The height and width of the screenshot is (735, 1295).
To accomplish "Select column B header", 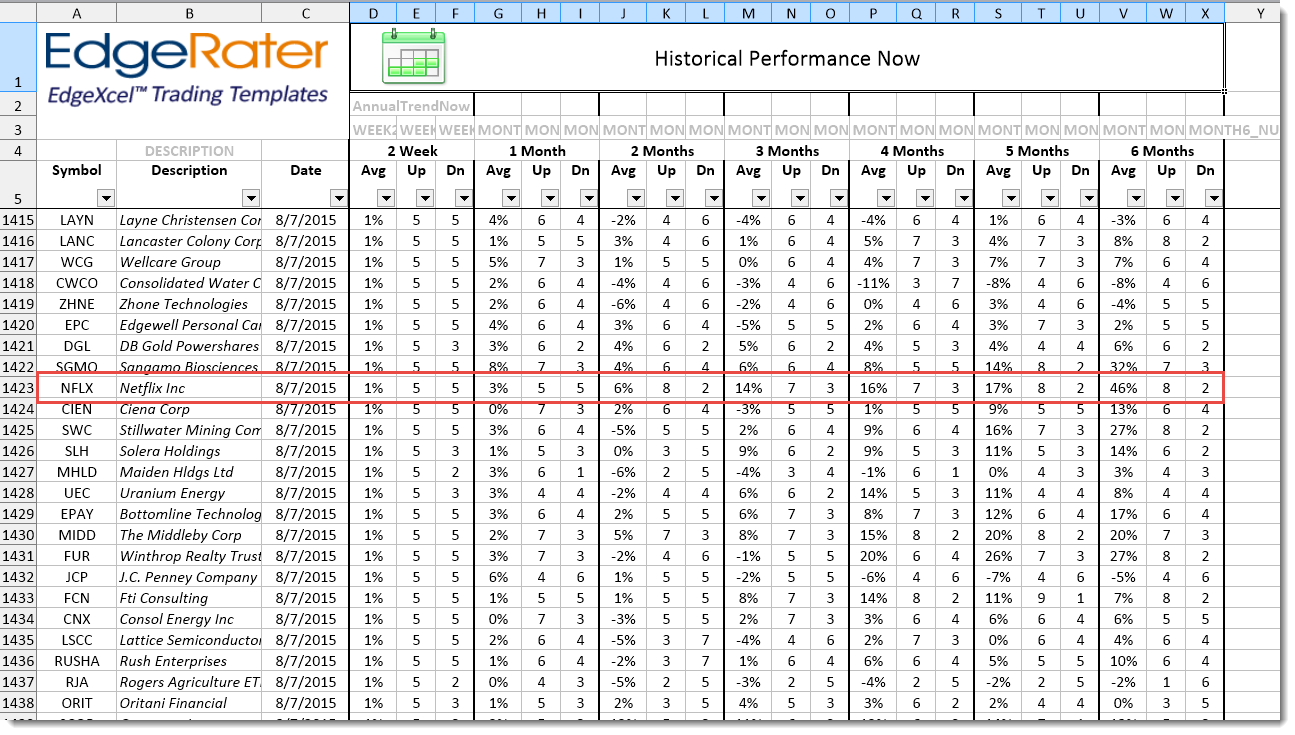I will click(x=189, y=12).
